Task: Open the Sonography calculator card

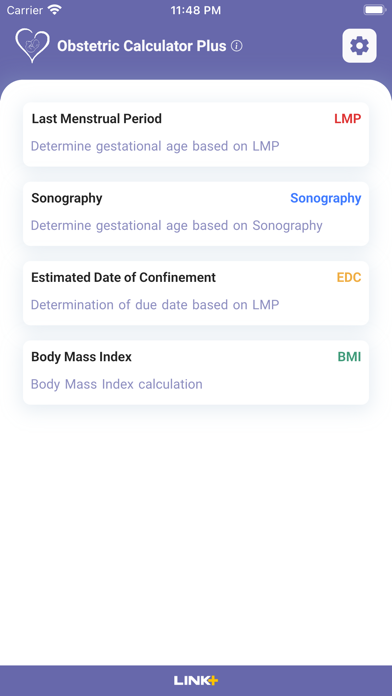Action: pos(196,214)
